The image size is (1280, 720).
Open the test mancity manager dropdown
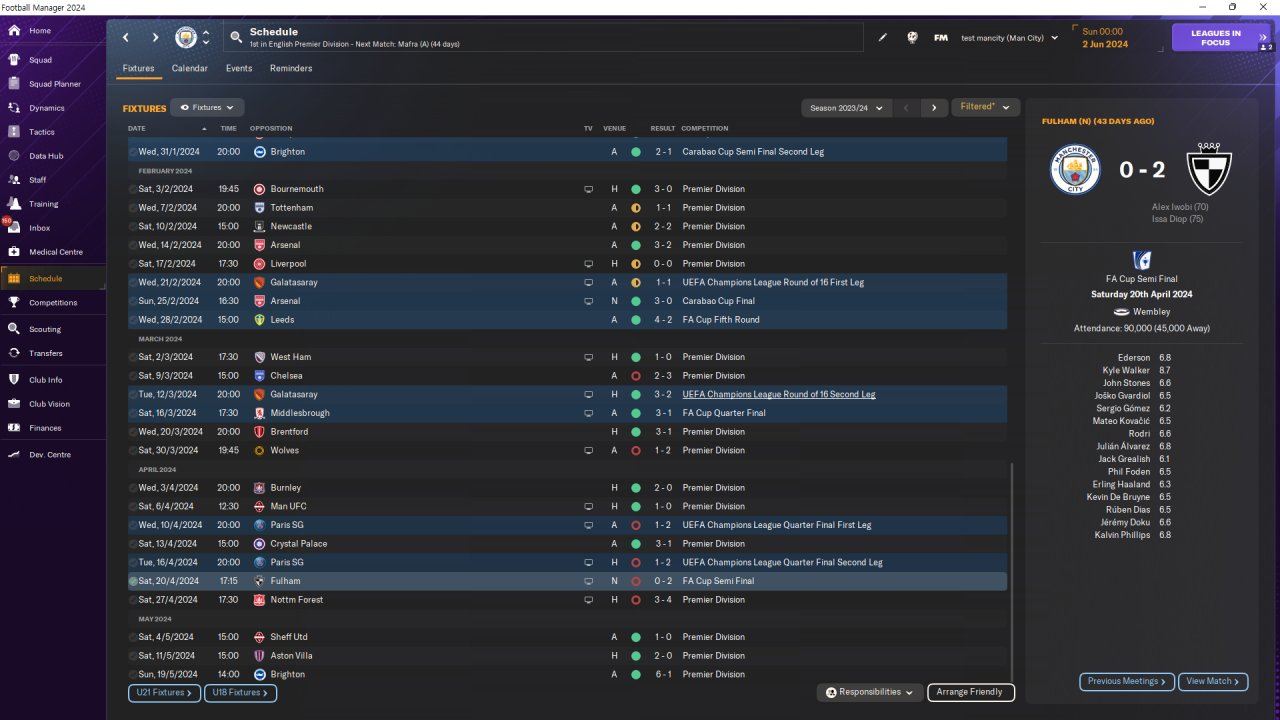[1009, 38]
